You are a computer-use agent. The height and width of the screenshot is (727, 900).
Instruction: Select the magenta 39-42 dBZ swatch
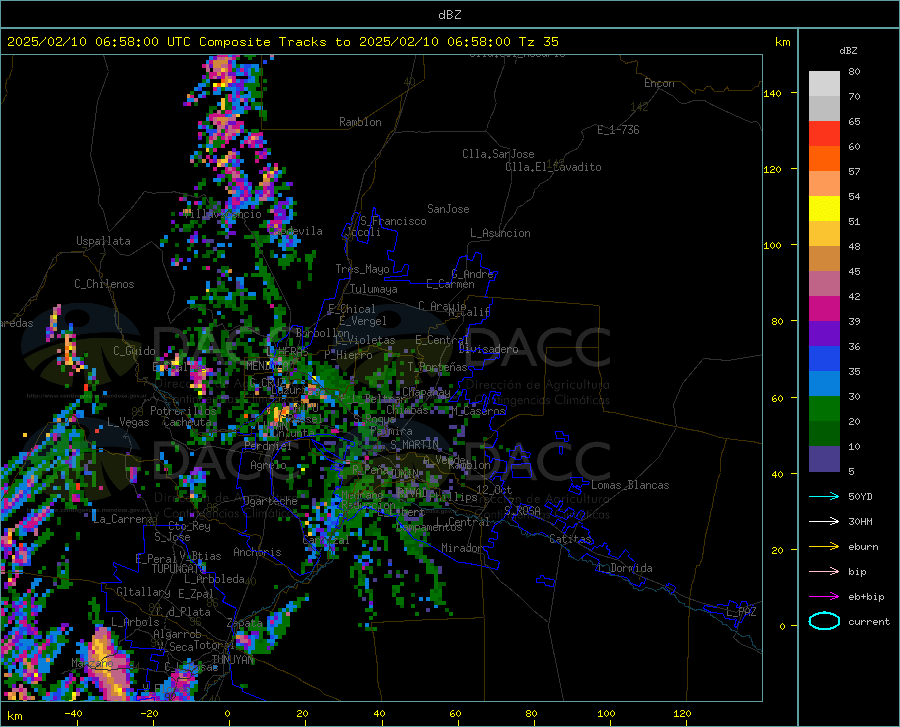(824, 309)
